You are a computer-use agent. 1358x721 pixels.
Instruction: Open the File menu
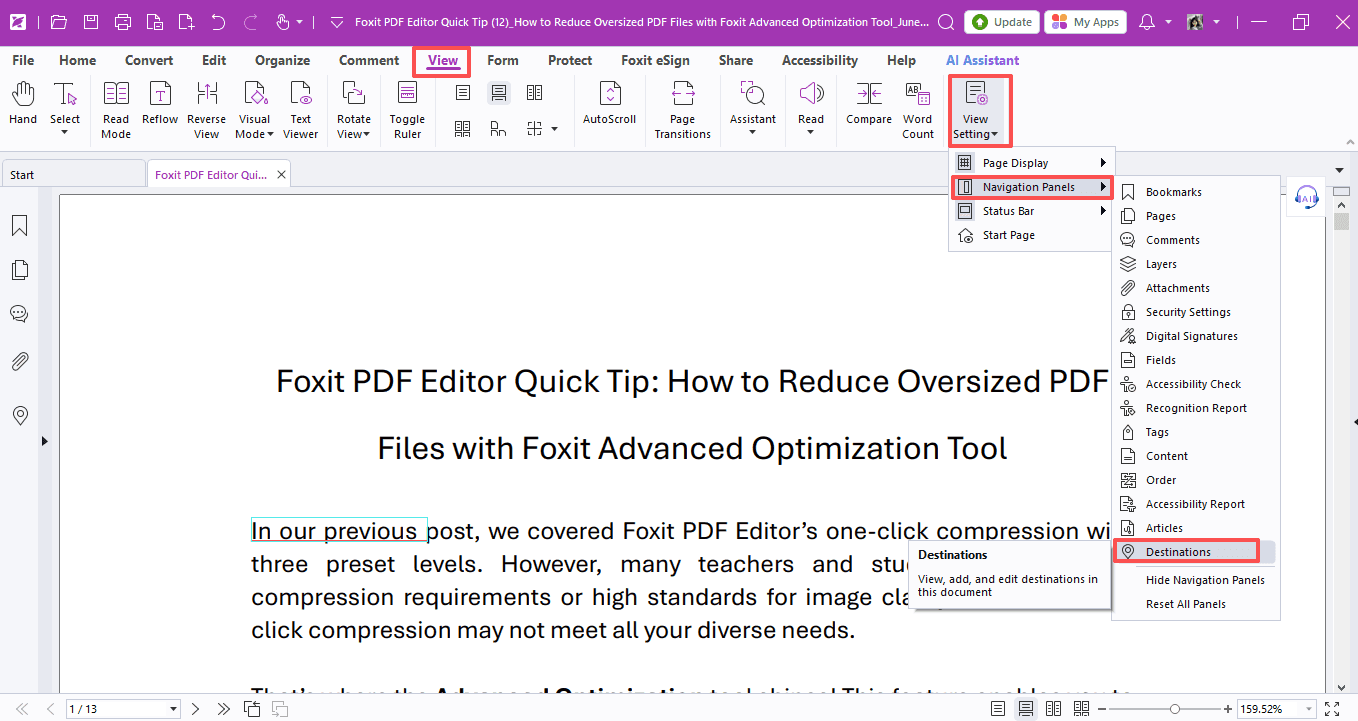pyautogui.click(x=23, y=60)
